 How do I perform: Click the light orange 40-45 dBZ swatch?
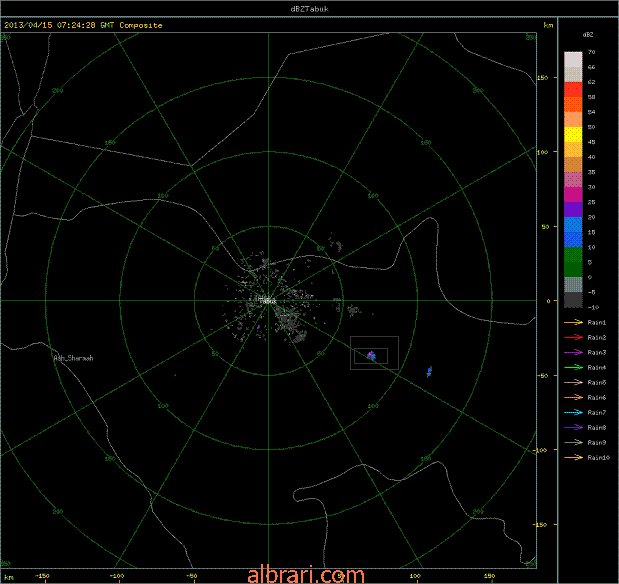(x=573, y=149)
